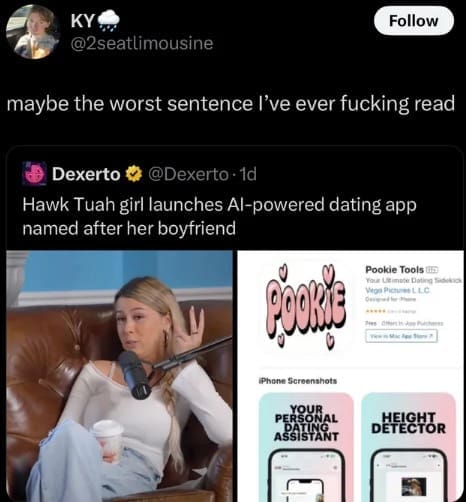Open the @2seatlimousine handle

tap(142, 43)
